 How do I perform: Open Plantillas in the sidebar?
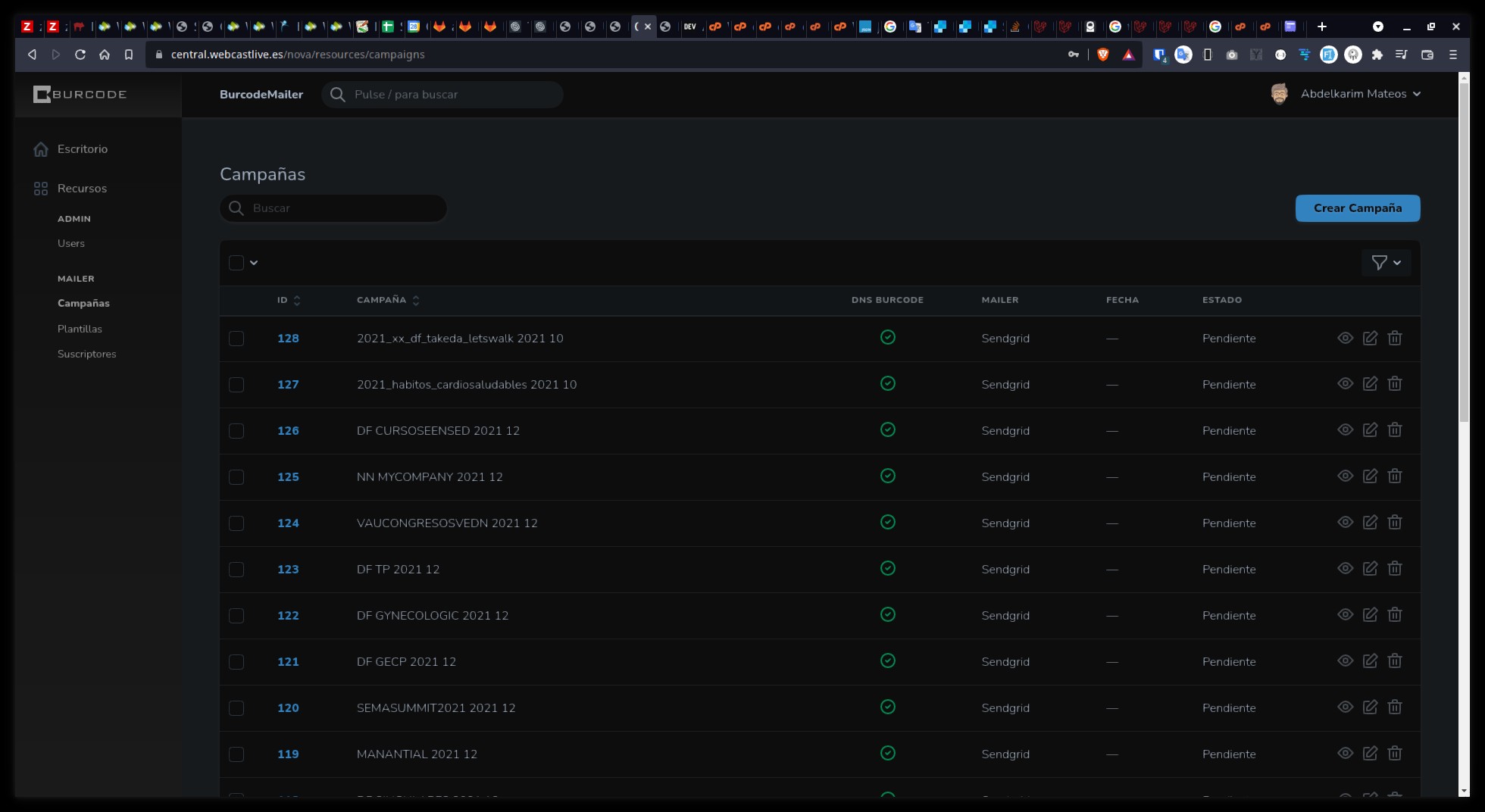click(x=80, y=329)
